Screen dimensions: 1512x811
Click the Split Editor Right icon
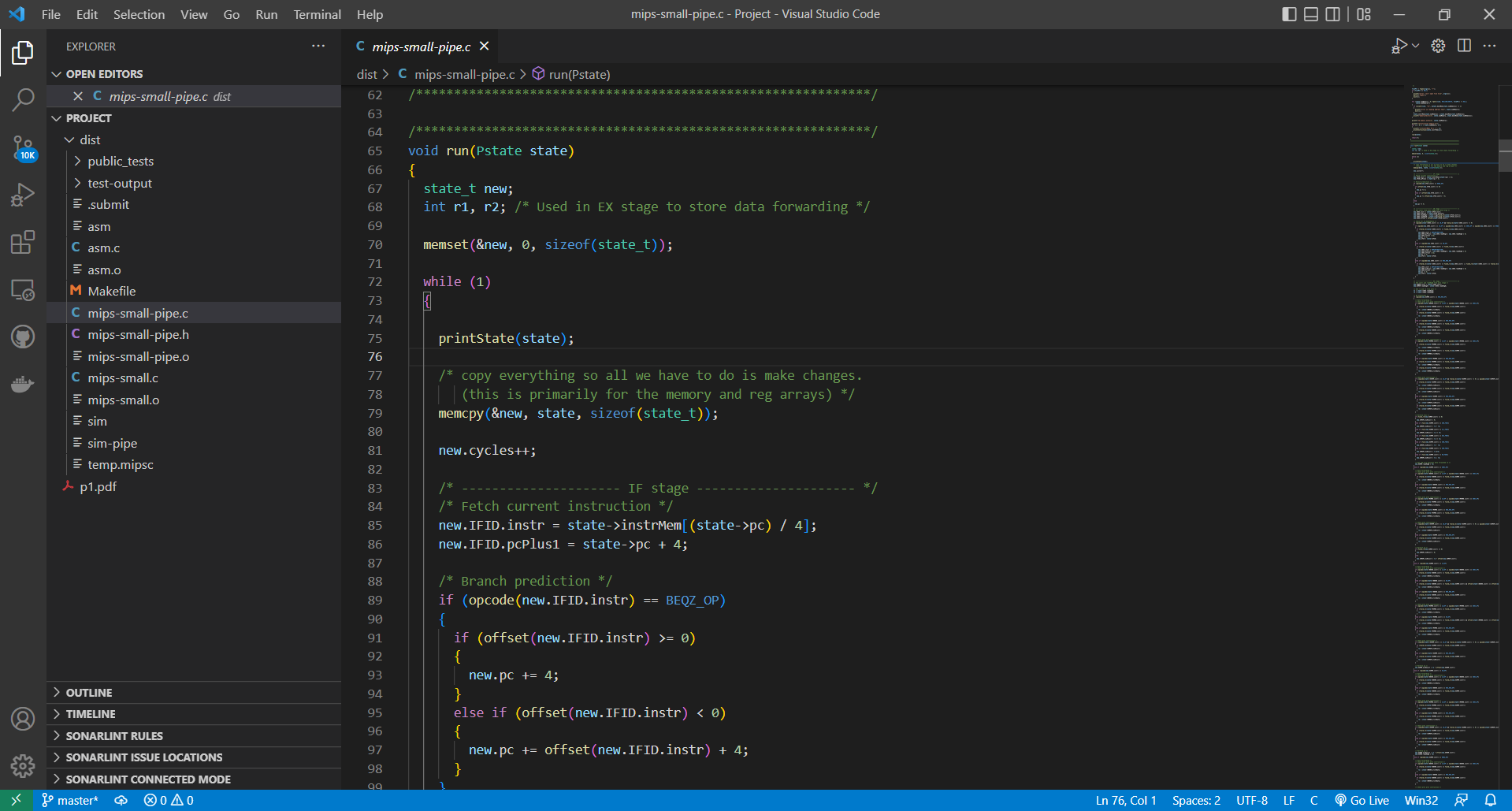pos(1464,46)
